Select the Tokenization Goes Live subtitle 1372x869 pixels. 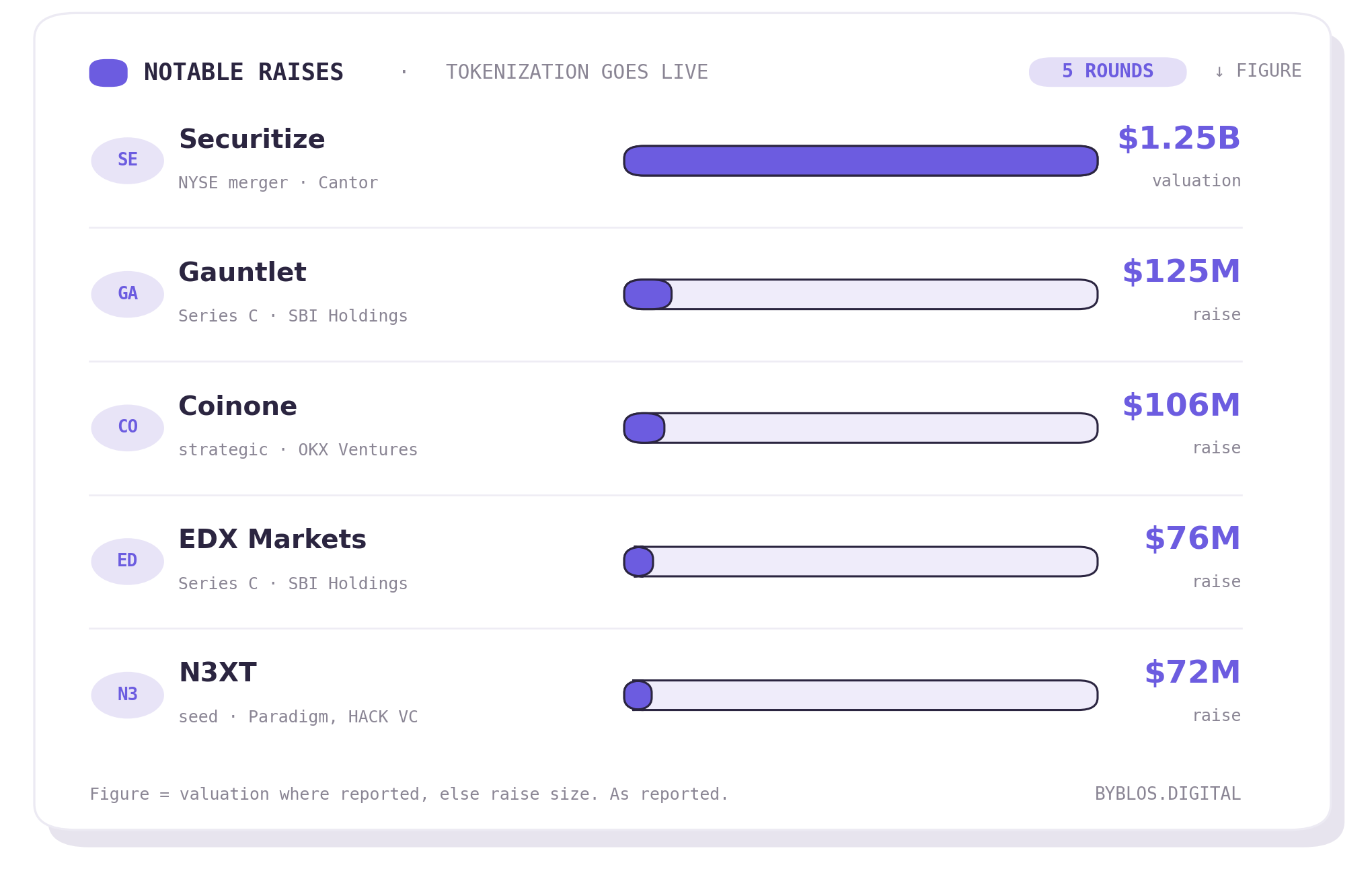point(576,72)
